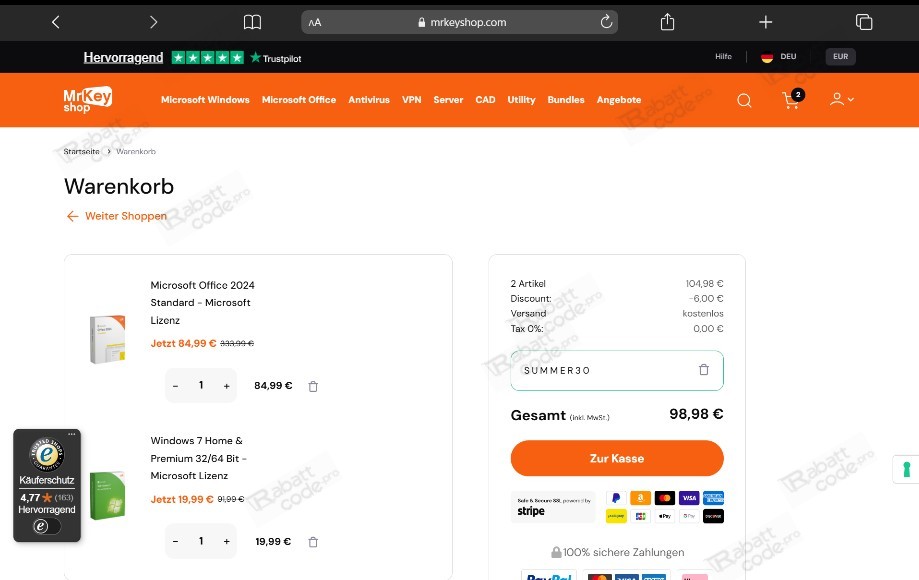The width and height of the screenshot is (919, 580).
Task: Open the CAD menu
Action: [x=485, y=100]
